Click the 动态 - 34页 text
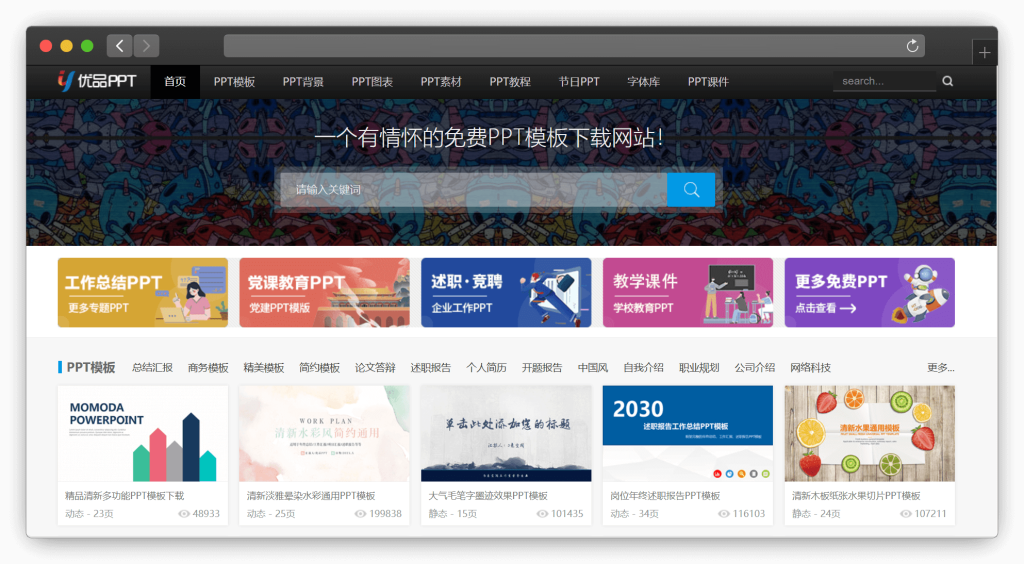 634,514
